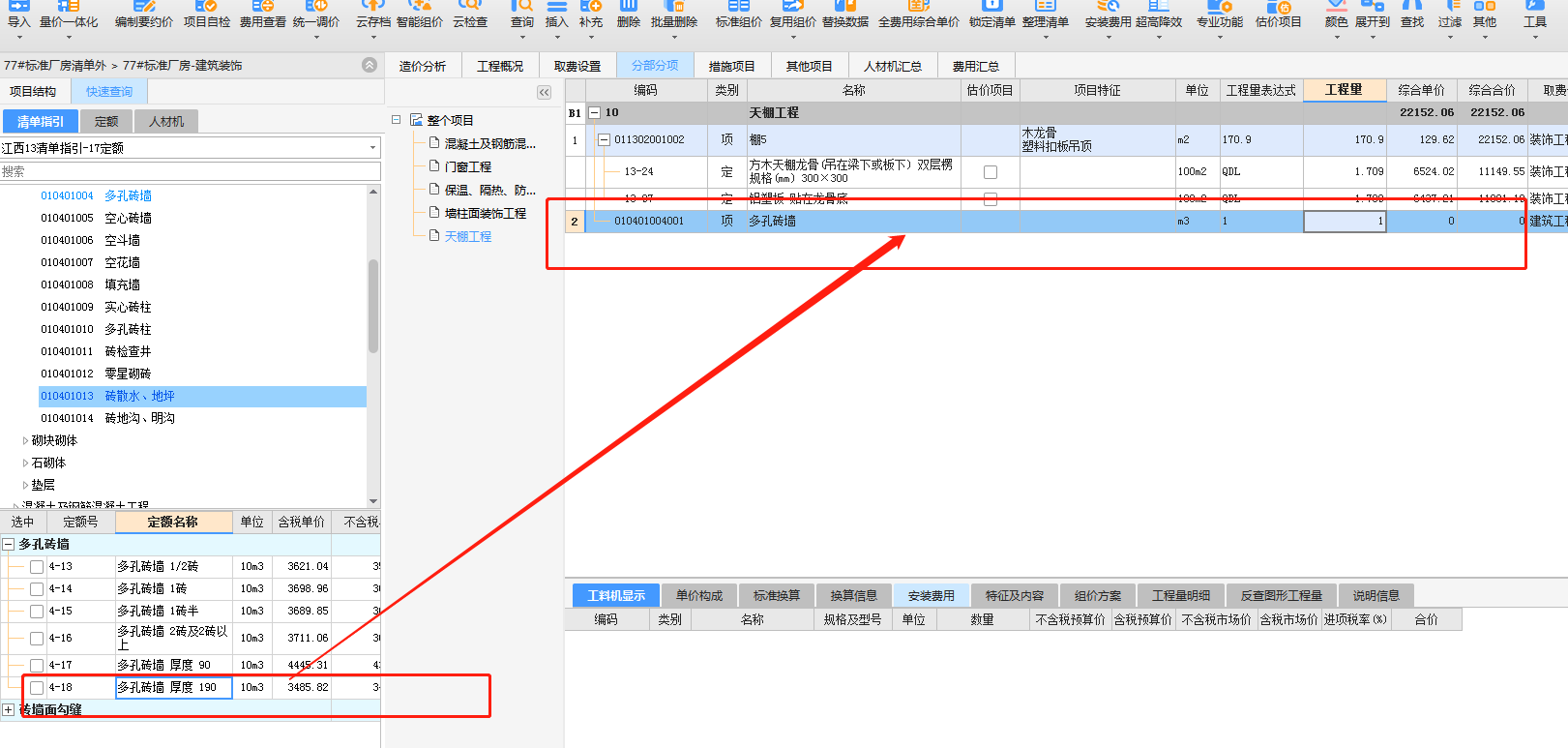
Task: Open the 插入 insert dropdown arrow
Action: [x=556, y=38]
